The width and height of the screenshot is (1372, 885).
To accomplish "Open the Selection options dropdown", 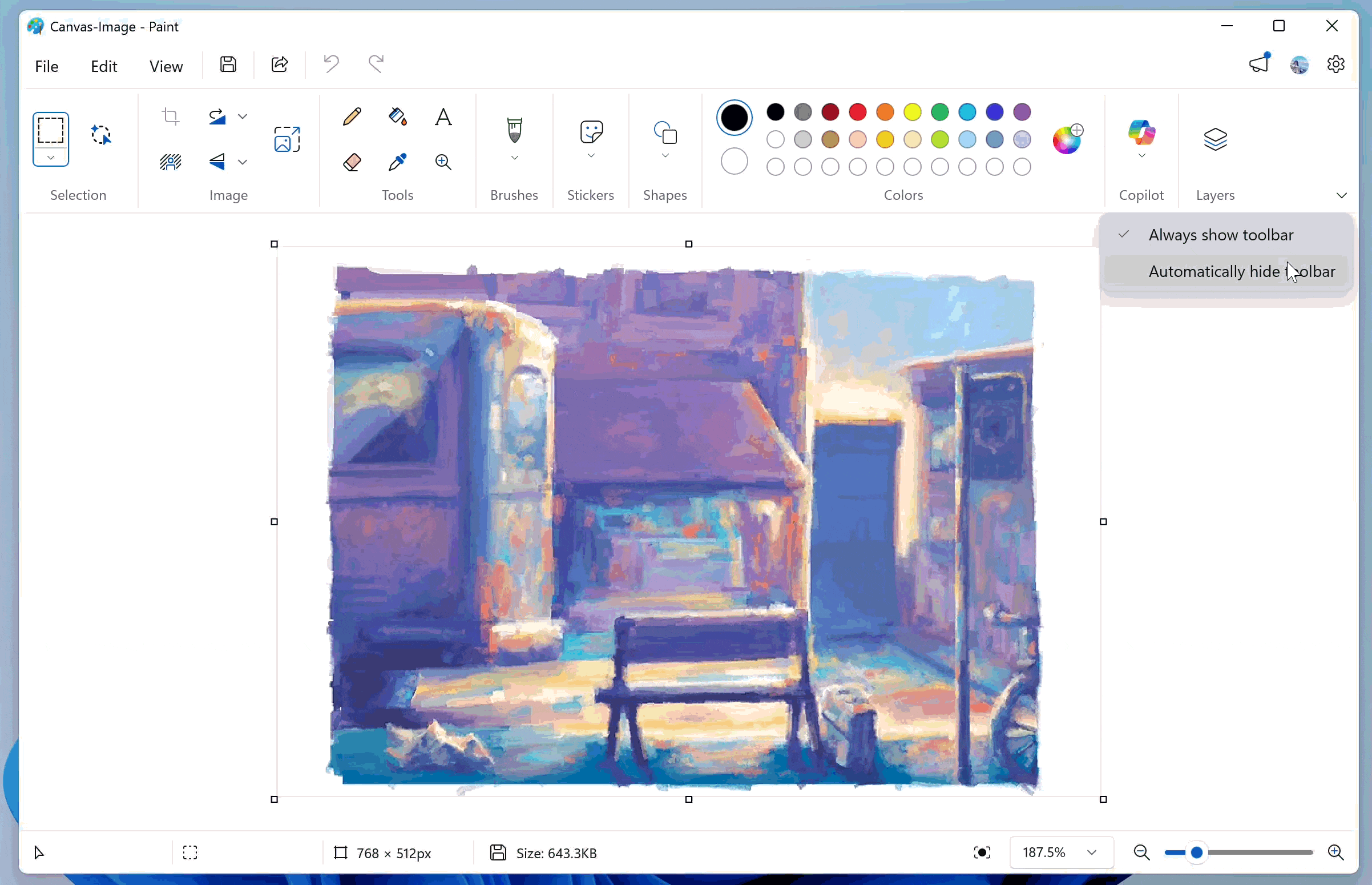I will [x=51, y=157].
